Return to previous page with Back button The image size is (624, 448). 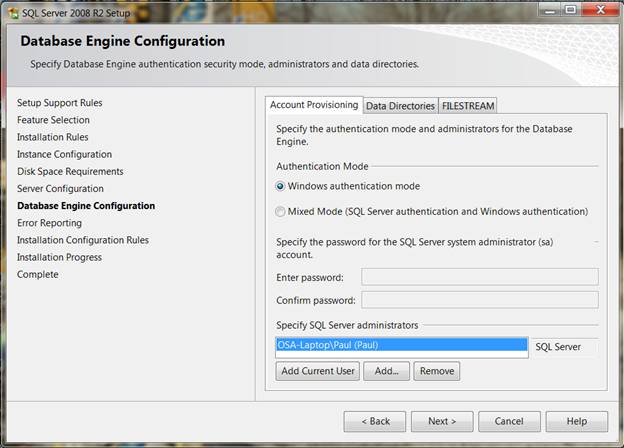point(374,421)
